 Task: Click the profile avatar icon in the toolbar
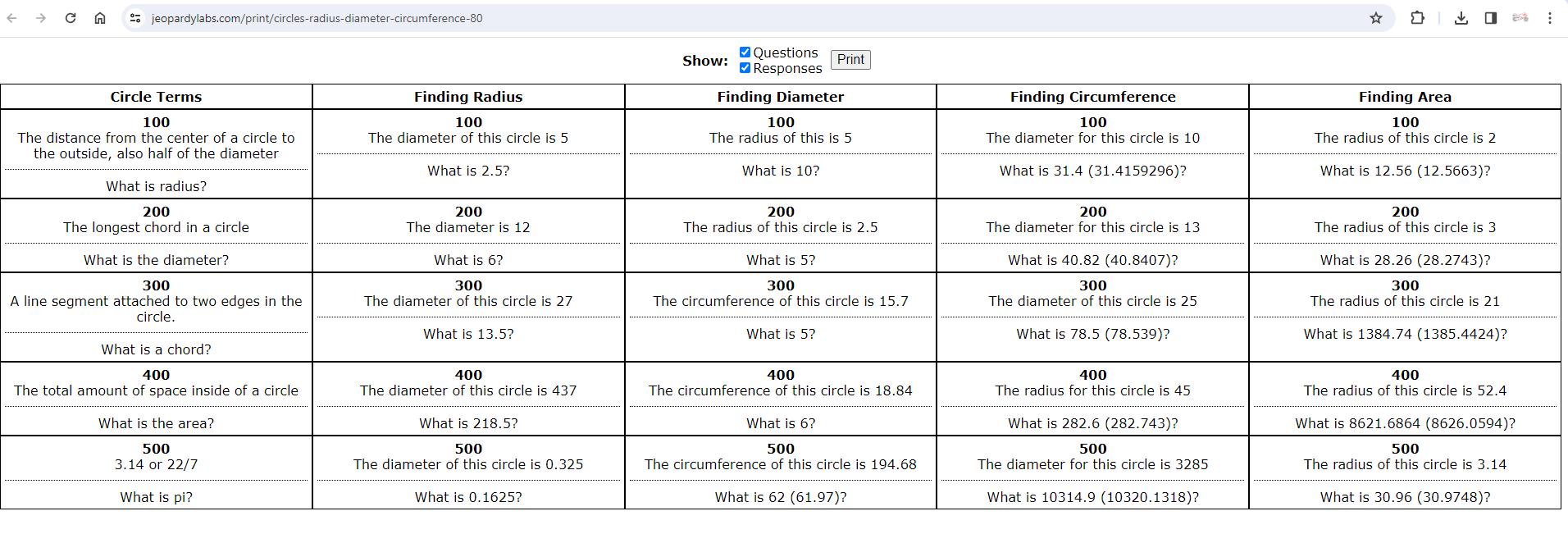(x=1520, y=18)
